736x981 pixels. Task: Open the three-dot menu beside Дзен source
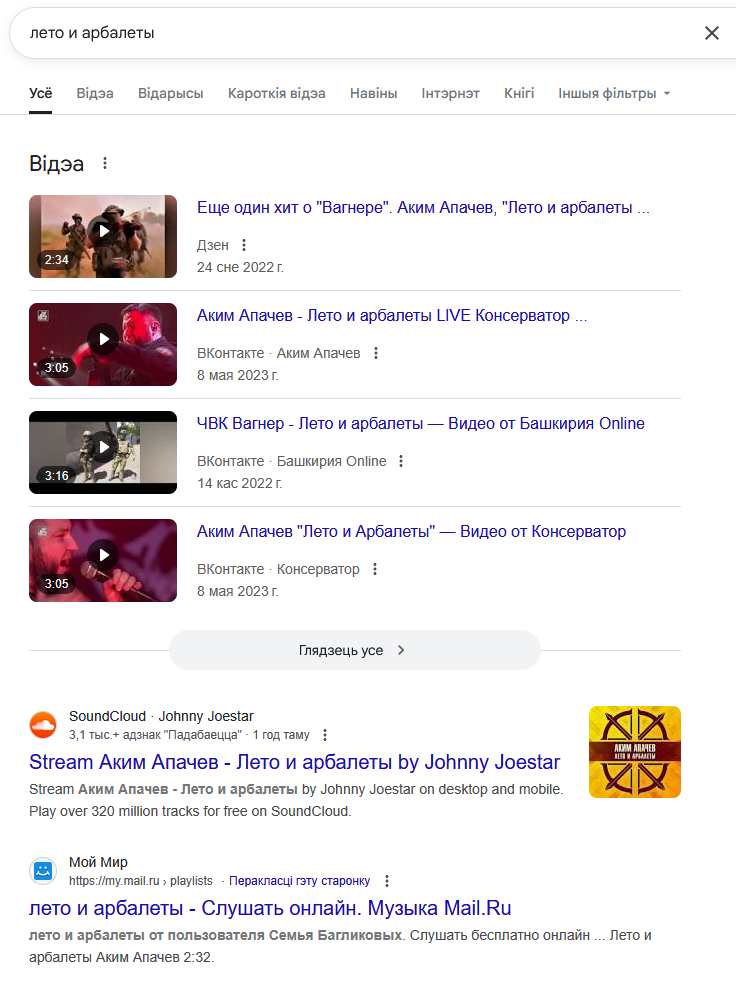(244, 245)
